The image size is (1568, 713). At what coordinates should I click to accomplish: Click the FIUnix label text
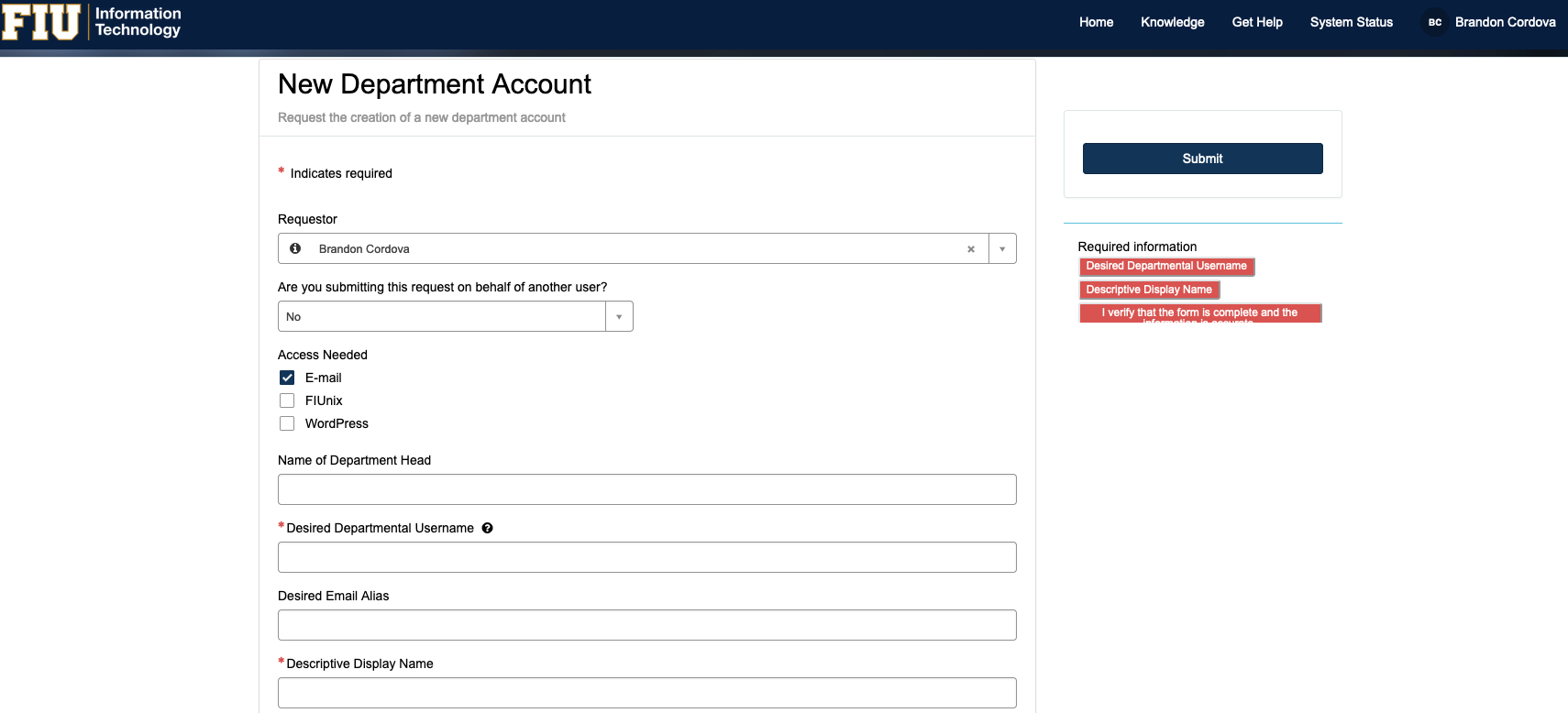pos(324,400)
